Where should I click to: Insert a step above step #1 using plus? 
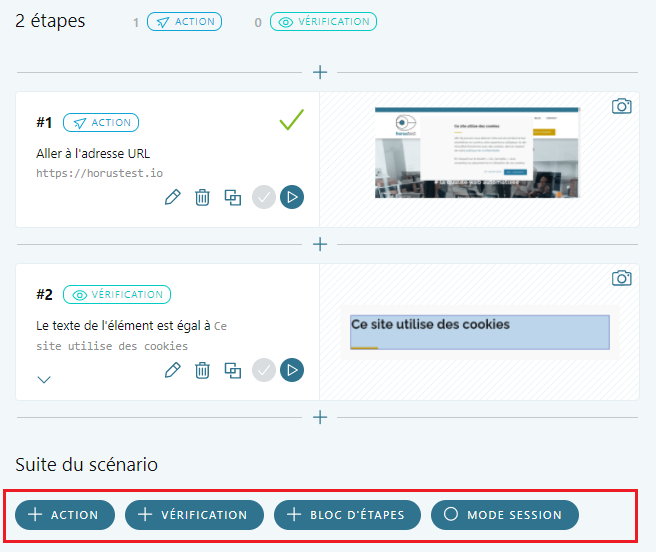320,72
